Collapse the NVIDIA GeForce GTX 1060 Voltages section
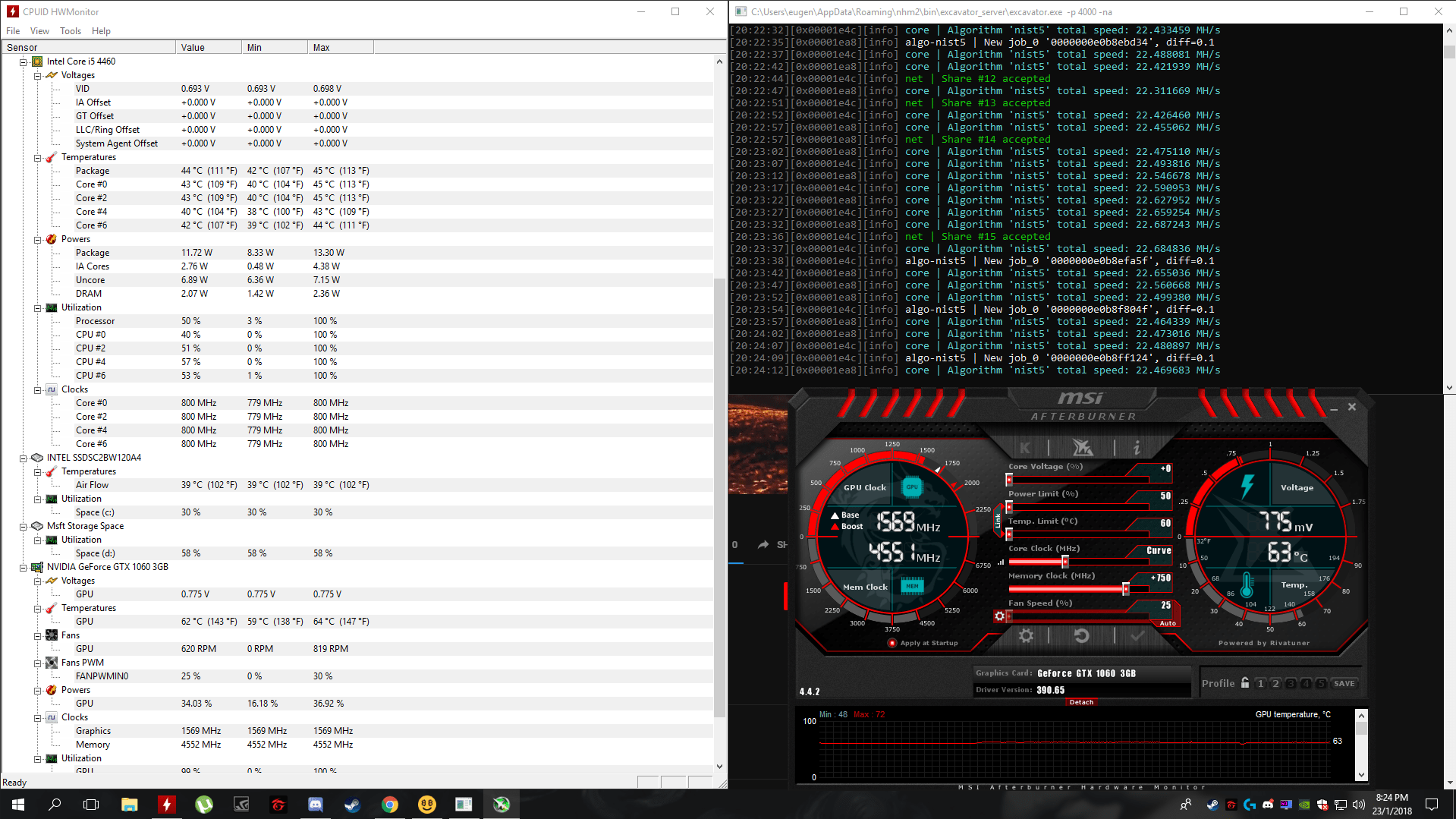 click(x=37, y=581)
